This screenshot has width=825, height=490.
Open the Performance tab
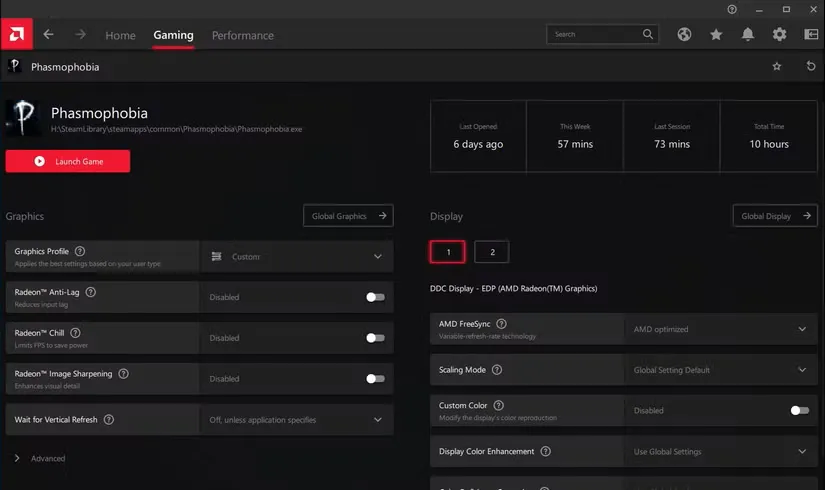click(x=243, y=35)
